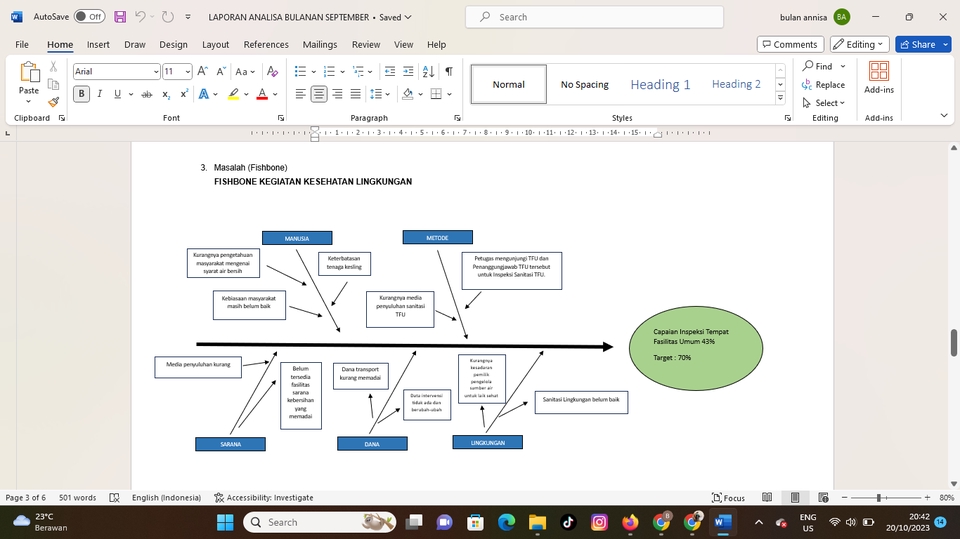Clear all formatting icon

coord(272,72)
